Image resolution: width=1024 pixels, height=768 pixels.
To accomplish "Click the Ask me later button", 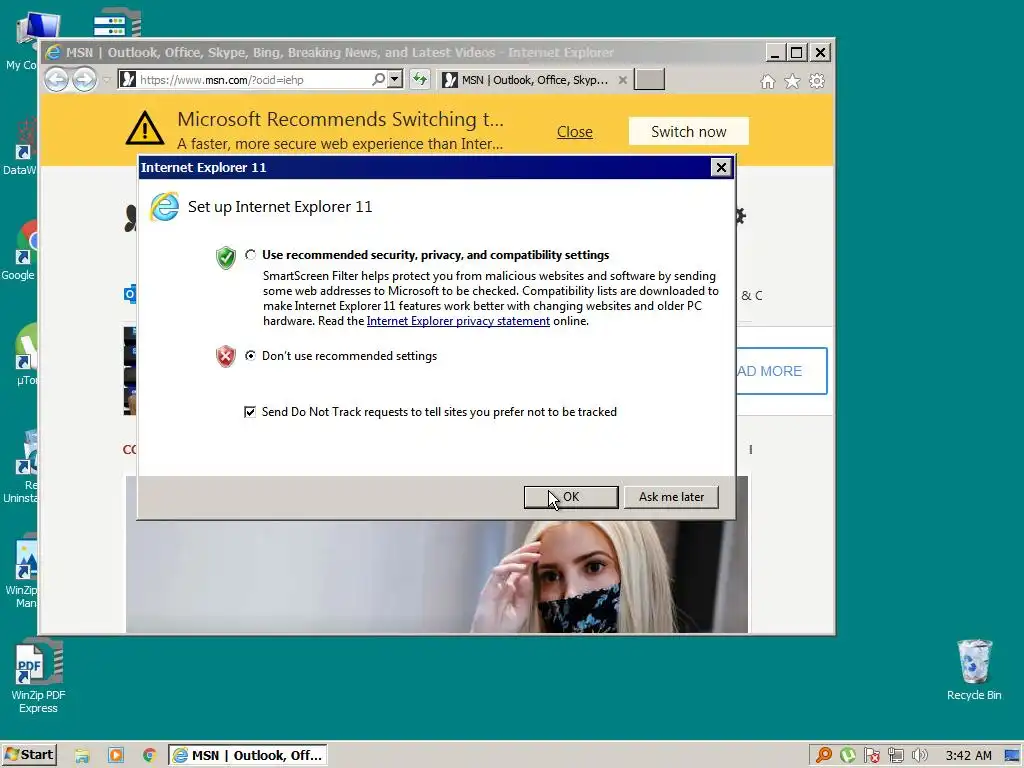I will point(671,497).
